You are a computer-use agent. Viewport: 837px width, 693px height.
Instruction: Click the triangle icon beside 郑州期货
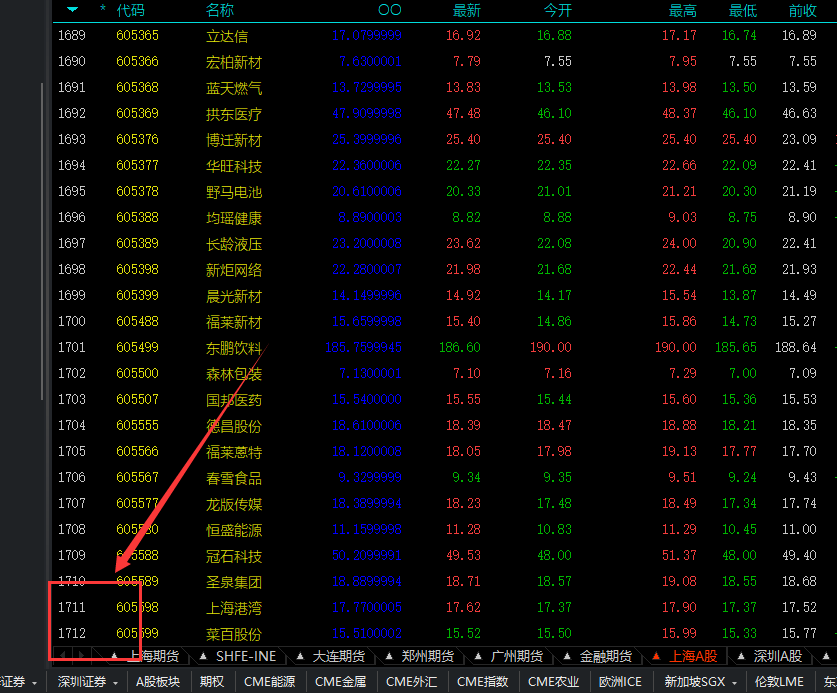(389, 656)
